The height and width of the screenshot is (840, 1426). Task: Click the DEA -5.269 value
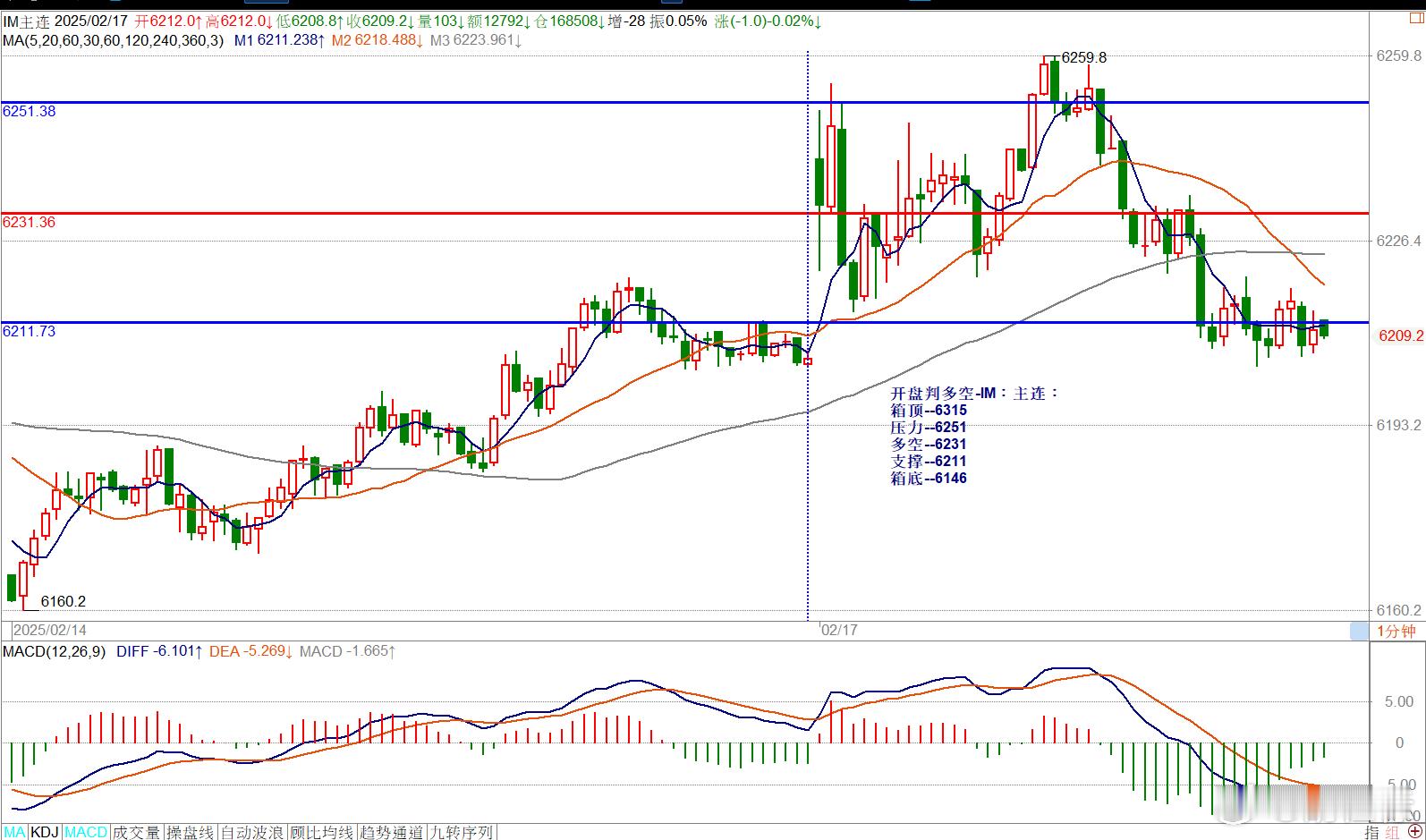point(250,651)
